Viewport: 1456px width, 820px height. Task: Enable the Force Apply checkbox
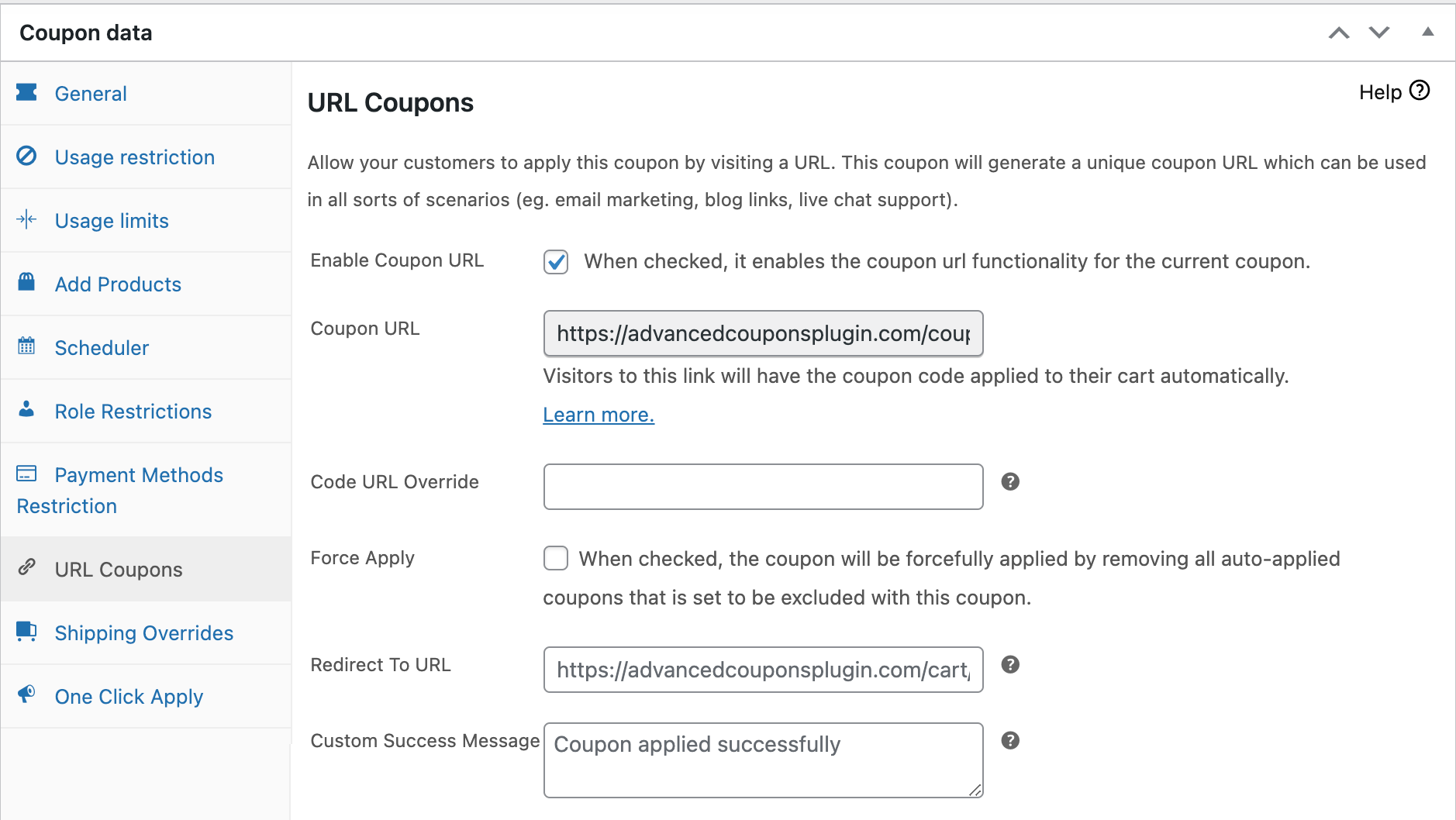[x=556, y=559]
